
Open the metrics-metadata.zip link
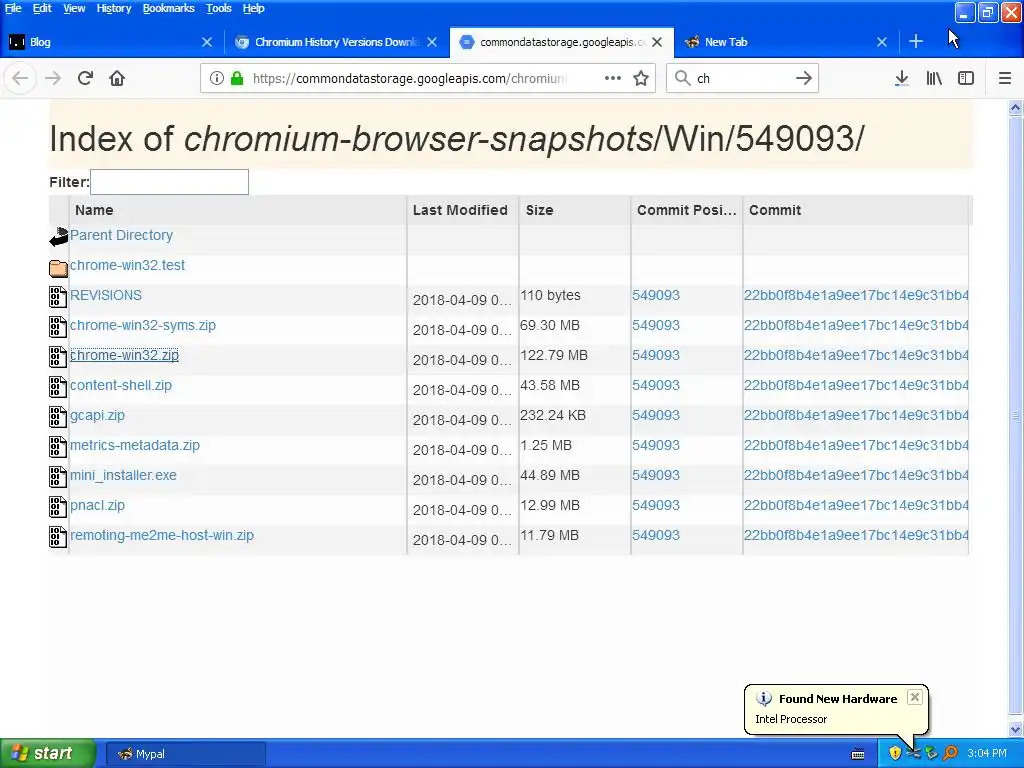[135, 445]
